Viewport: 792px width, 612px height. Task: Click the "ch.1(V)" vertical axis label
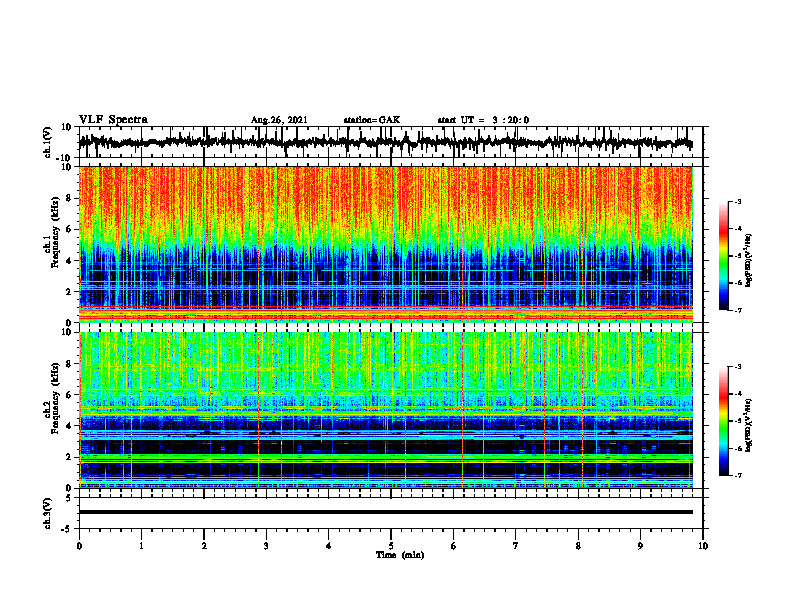pos(48,142)
